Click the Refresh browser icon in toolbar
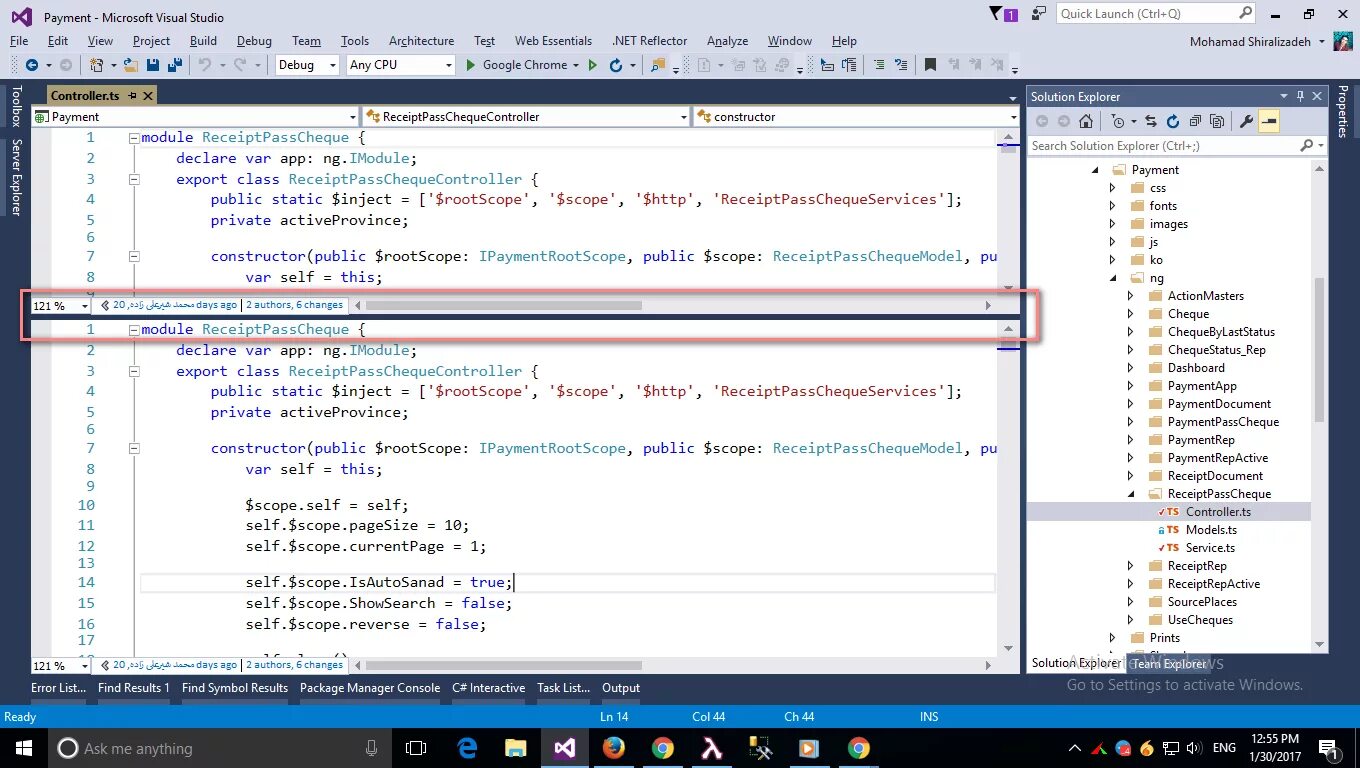 (x=616, y=65)
